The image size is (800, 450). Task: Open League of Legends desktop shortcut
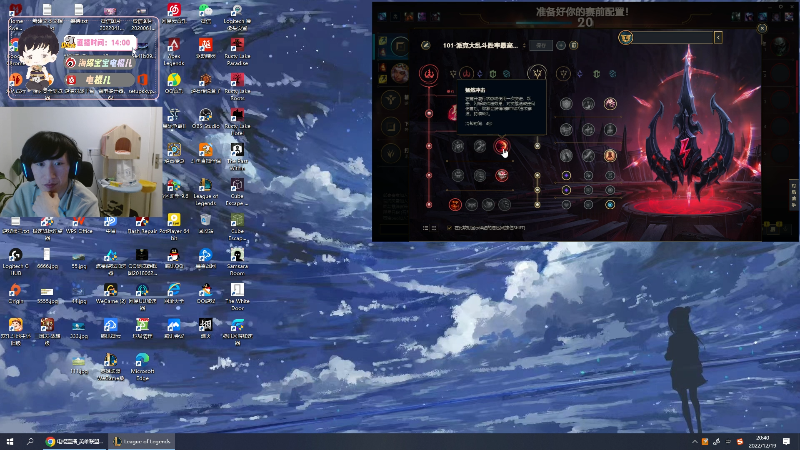coord(206,191)
